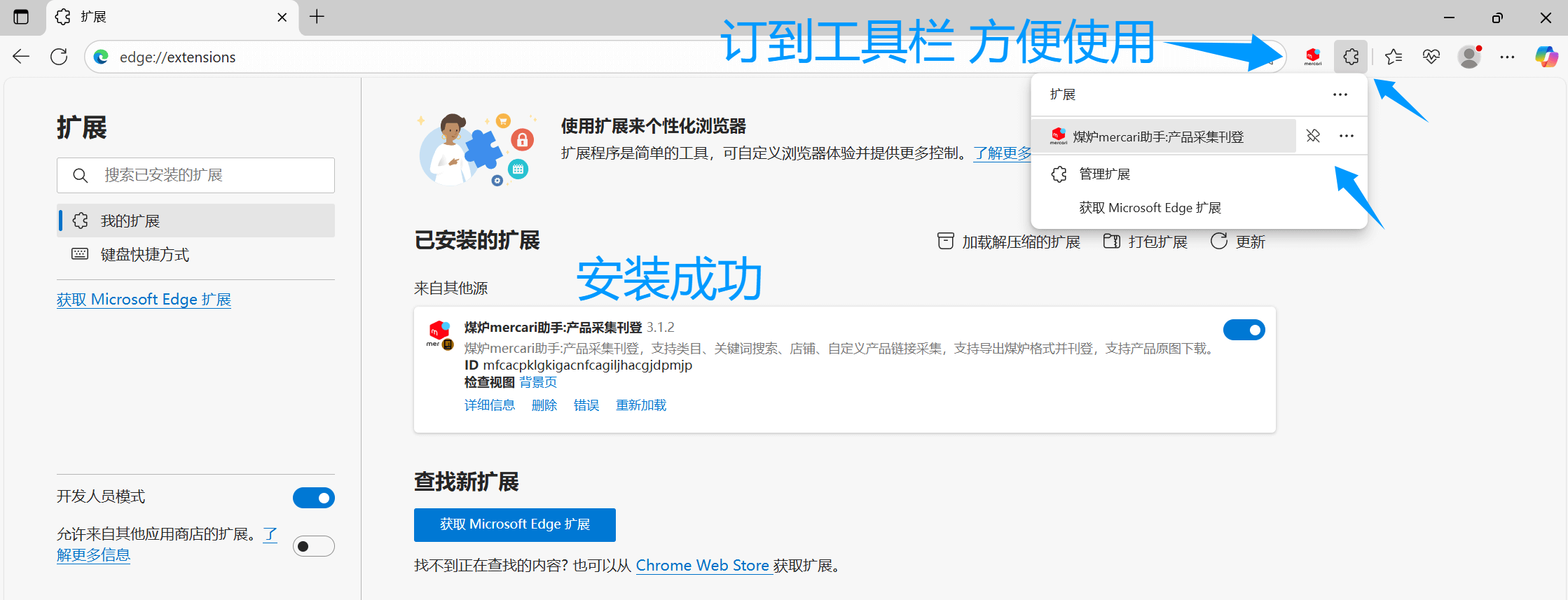Viewport: 1568px width, 600px height.
Task: Open Browser essentials heart icon
Action: pyautogui.click(x=1431, y=57)
